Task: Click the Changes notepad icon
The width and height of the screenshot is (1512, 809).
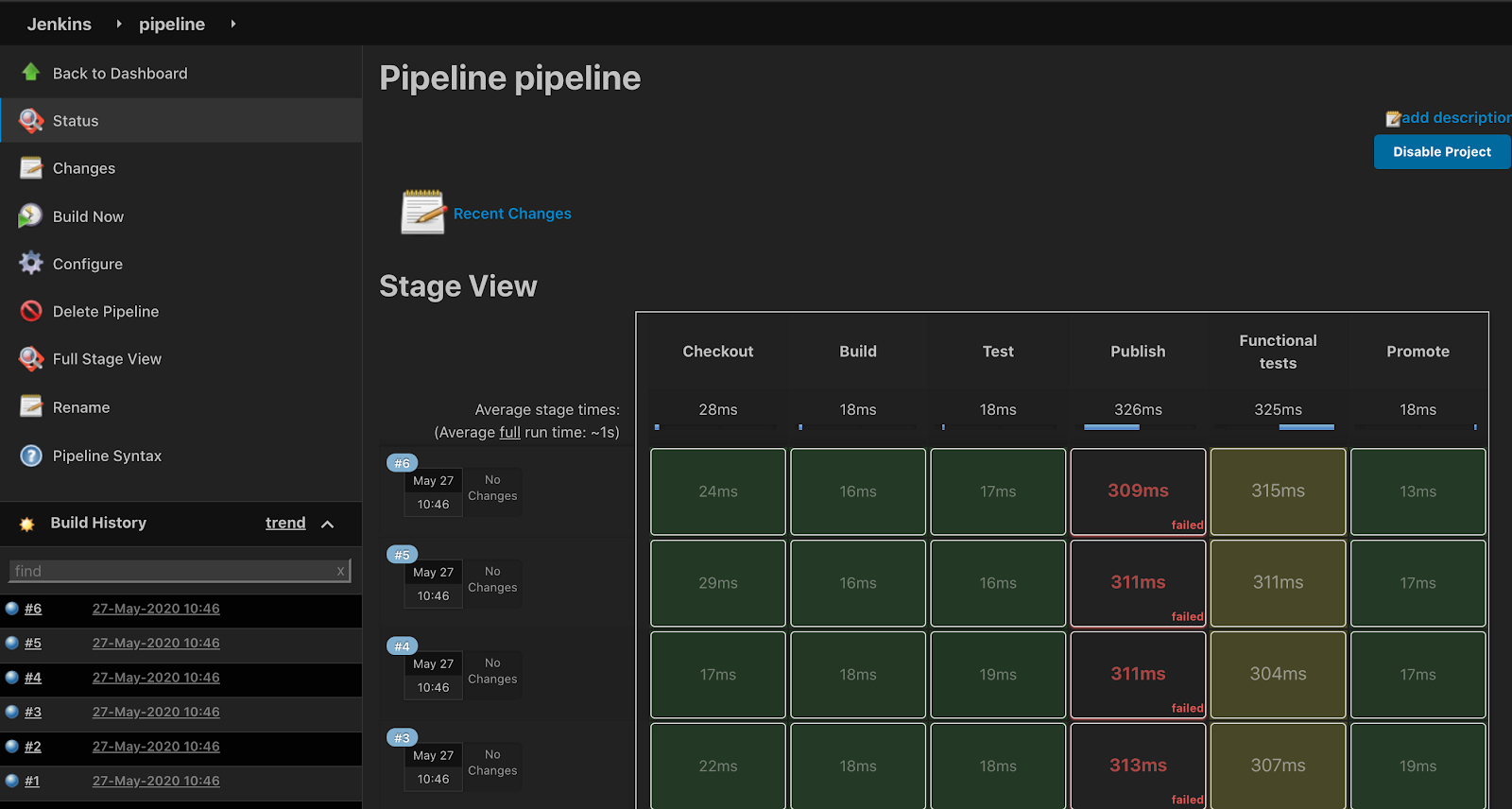Action: click(31, 167)
